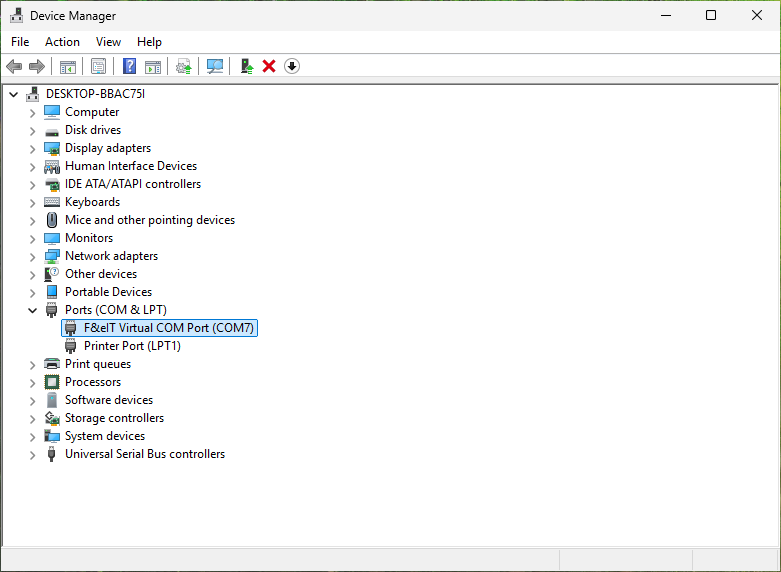Screen dimensions: 781x572
Task: Click the Disable device down-arrow icon
Action: point(292,66)
